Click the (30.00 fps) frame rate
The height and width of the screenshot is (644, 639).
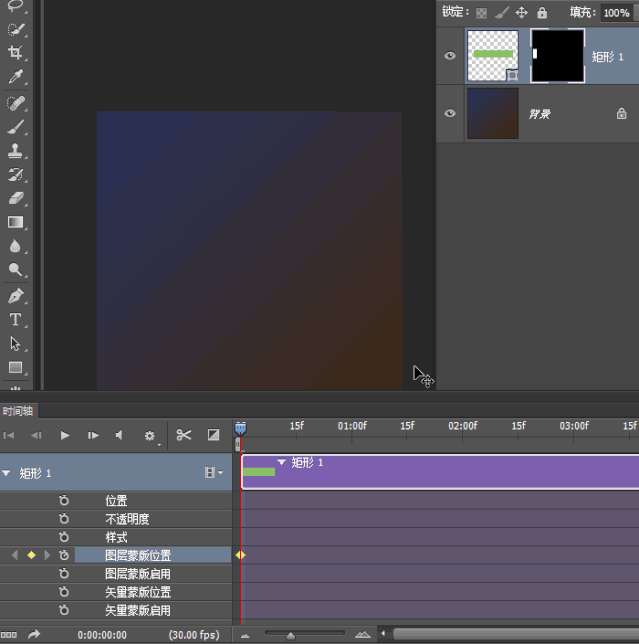click(194, 635)
